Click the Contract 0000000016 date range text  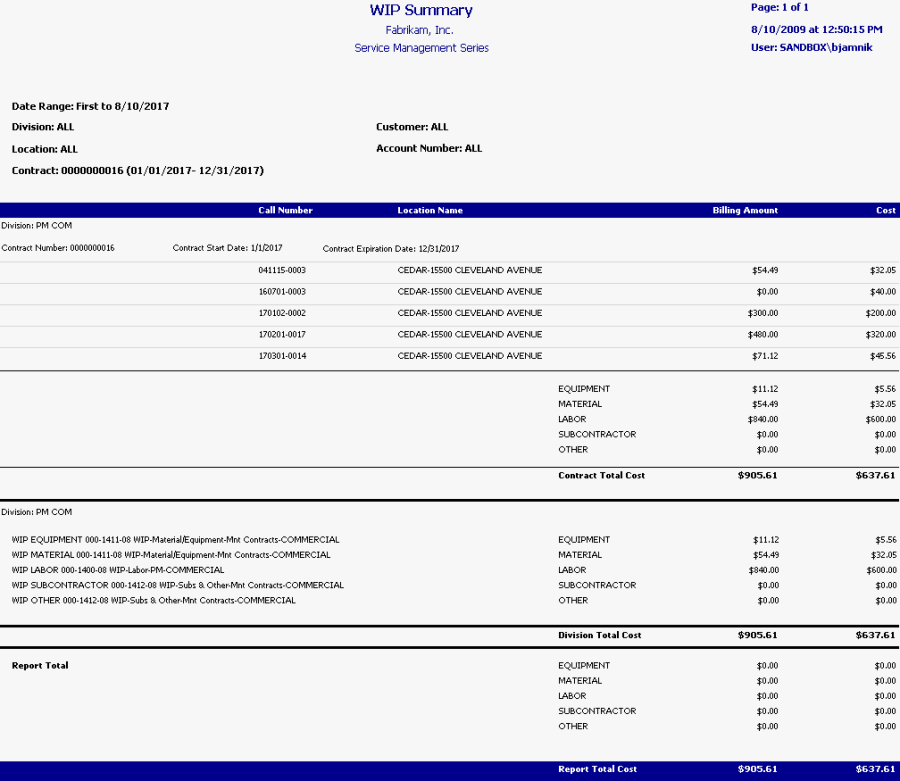(x=138, y=171)
